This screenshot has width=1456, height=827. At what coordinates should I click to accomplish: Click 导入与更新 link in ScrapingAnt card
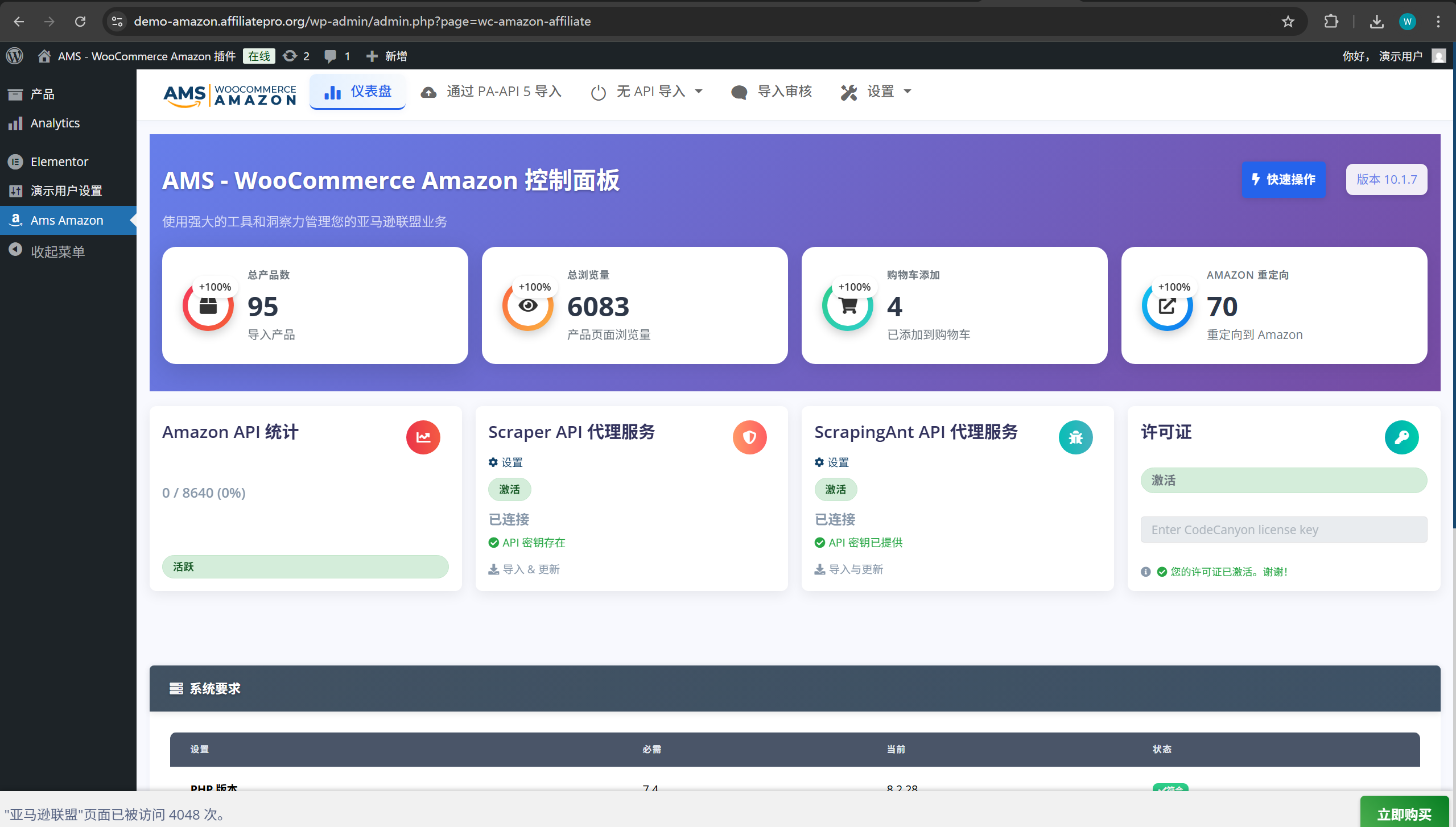(849, 569)
